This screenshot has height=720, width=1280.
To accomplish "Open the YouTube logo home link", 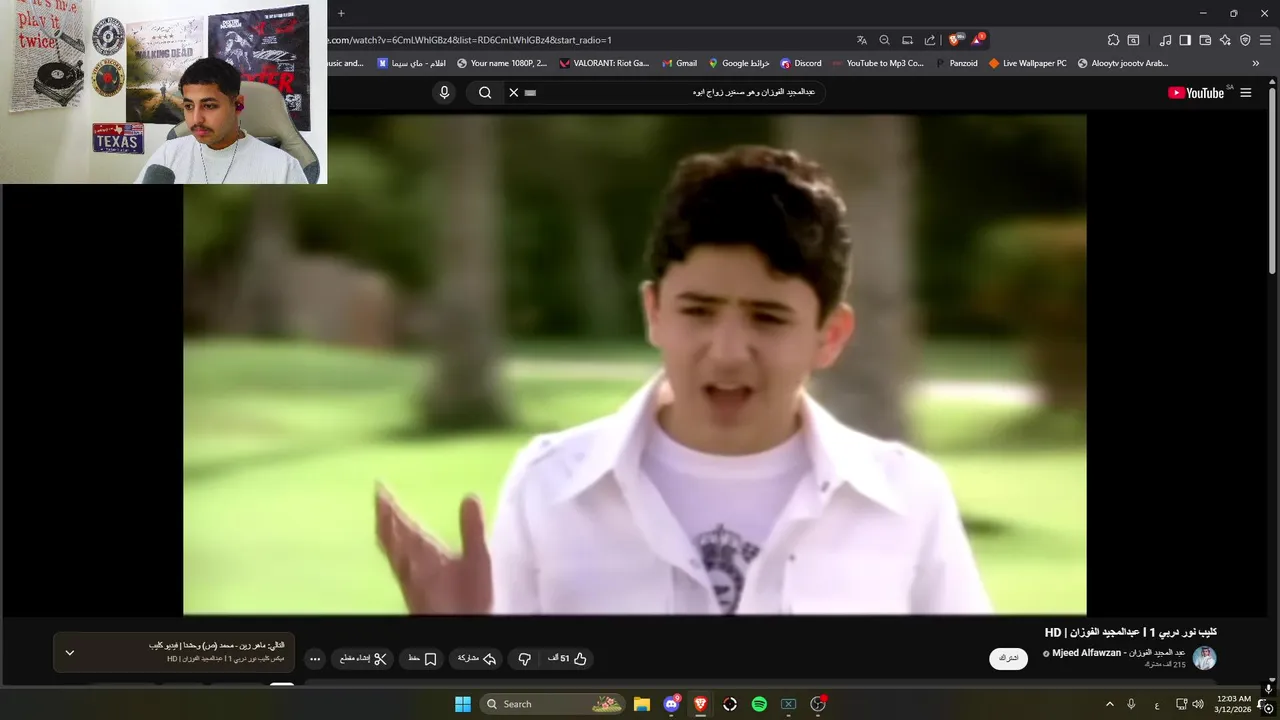I will coord(1196,92).
